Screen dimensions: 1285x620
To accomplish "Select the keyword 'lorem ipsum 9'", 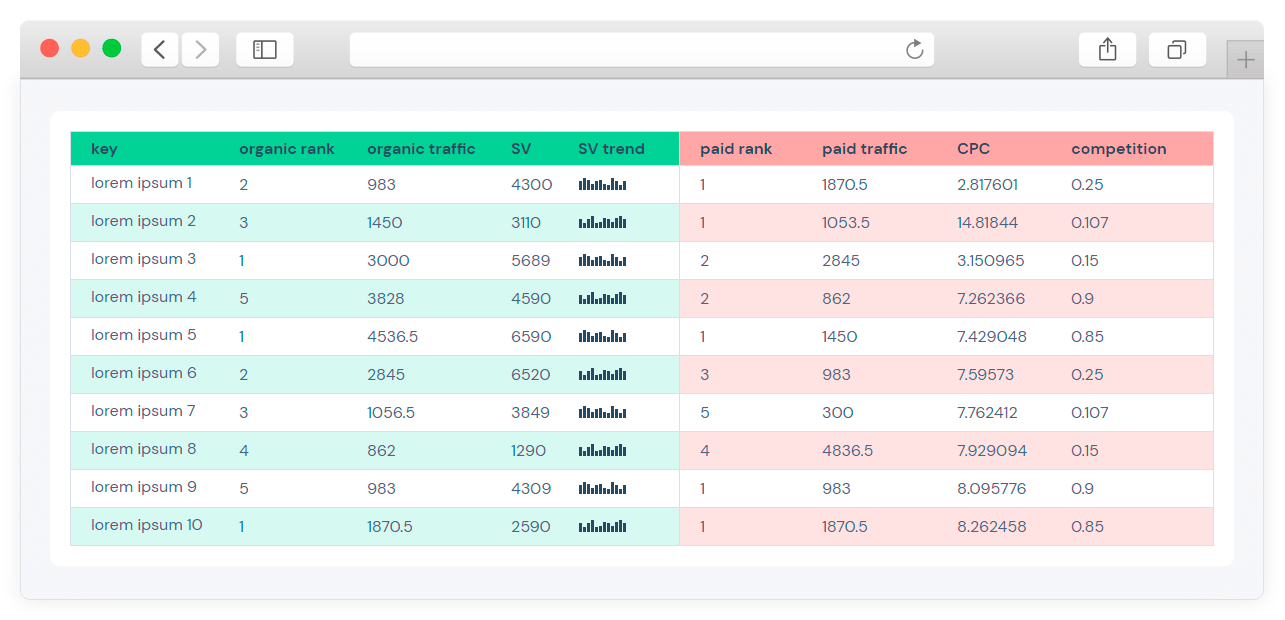I will (143, 487).
